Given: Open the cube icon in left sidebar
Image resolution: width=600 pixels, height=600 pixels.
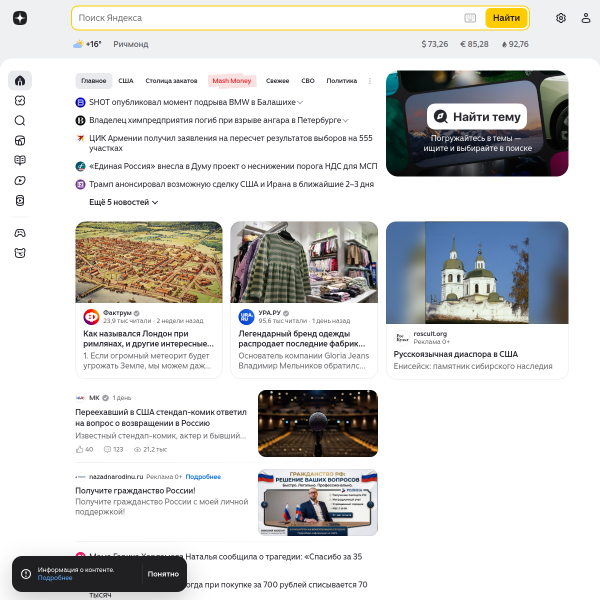Looking at the screenshot, I should 20,140.
